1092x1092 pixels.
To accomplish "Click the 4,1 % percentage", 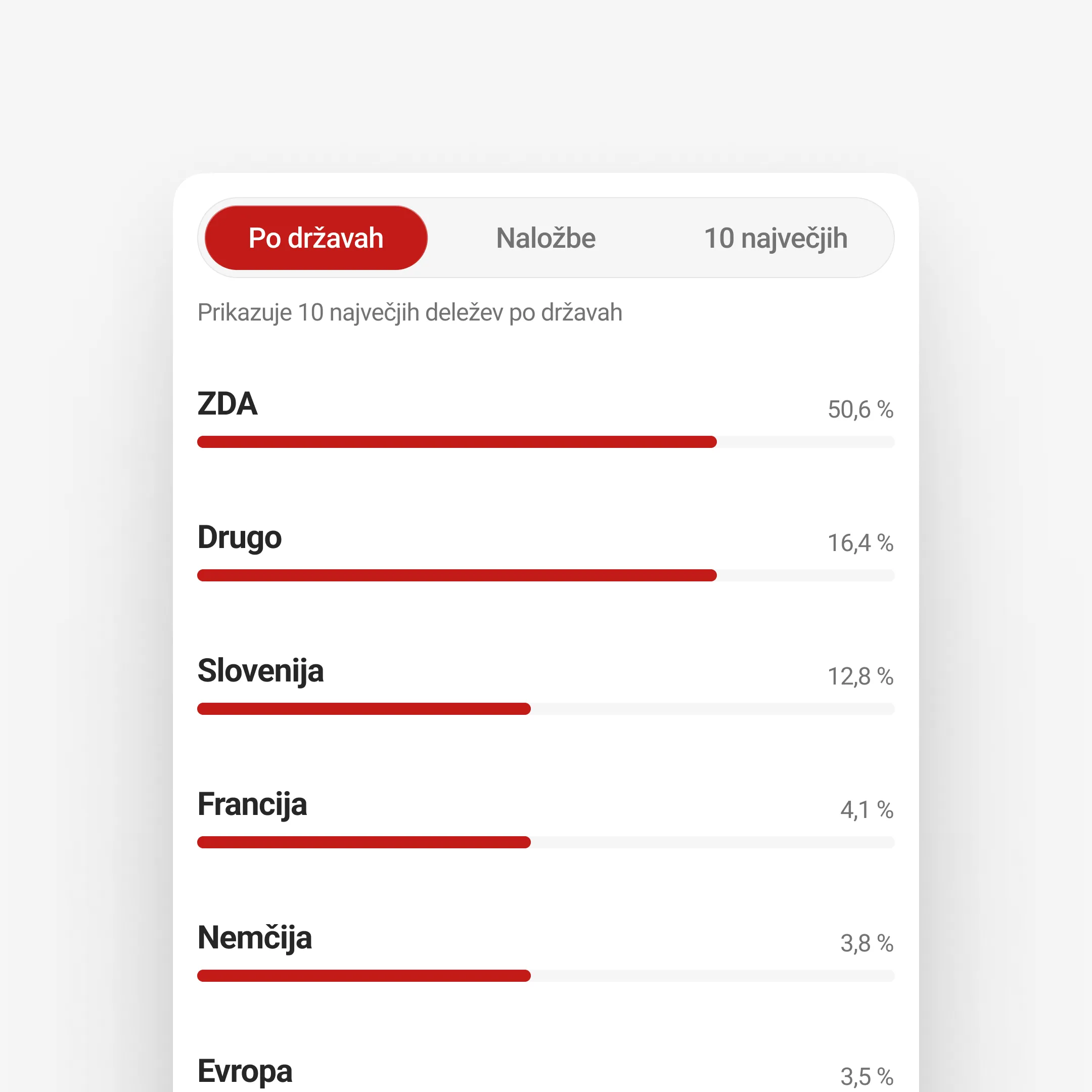I will click(866, 810).
